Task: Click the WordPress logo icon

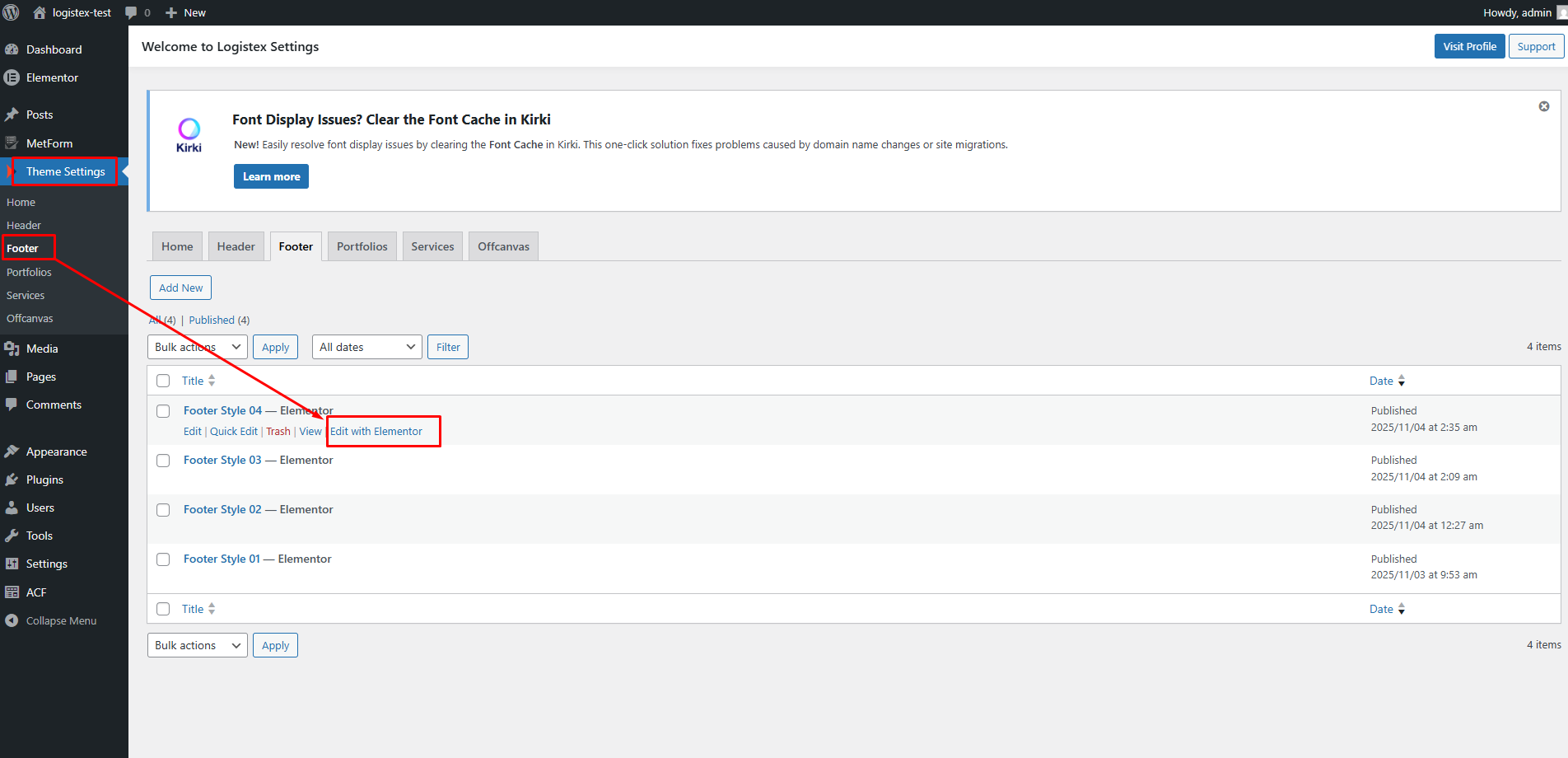Action: click(x=12, y=12)
